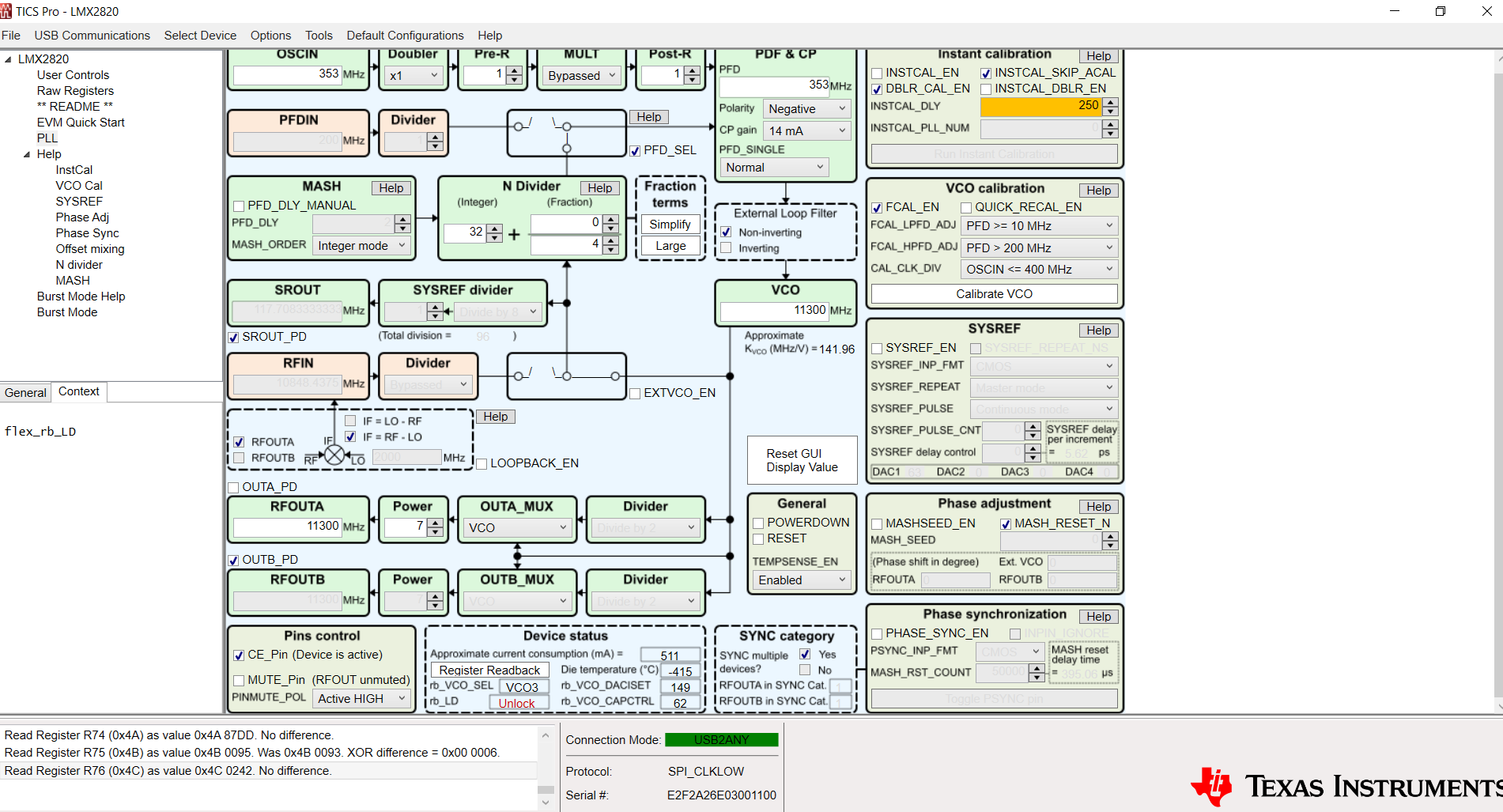Select Burst Mode tree item
Image resolution: width=1503 pixels, height=812 pixels.
click(x=67, y=312)
